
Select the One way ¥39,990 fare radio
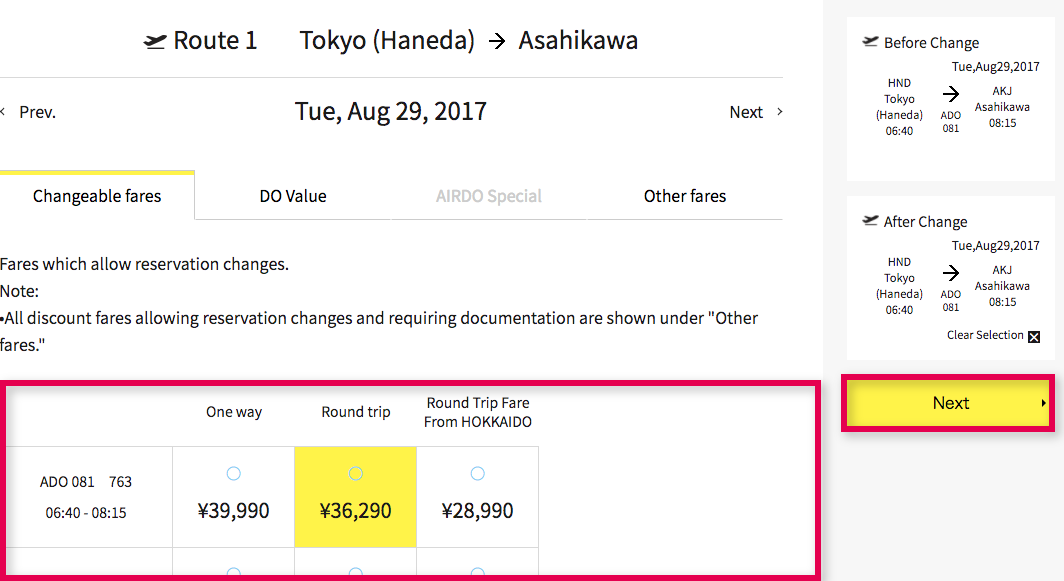tap(233, 473)
